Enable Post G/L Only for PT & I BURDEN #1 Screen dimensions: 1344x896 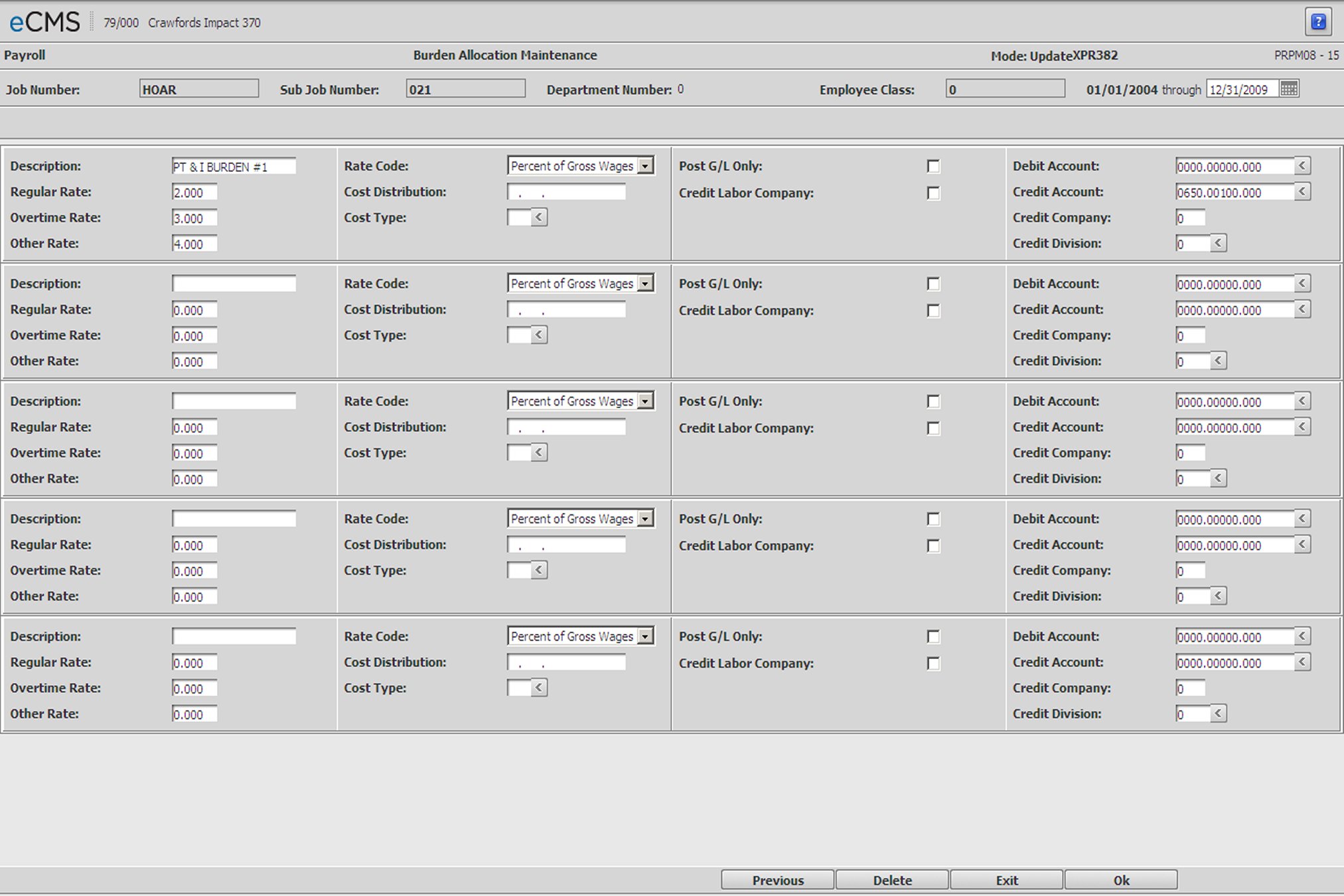pyautogui.click(x=934, y=166)
